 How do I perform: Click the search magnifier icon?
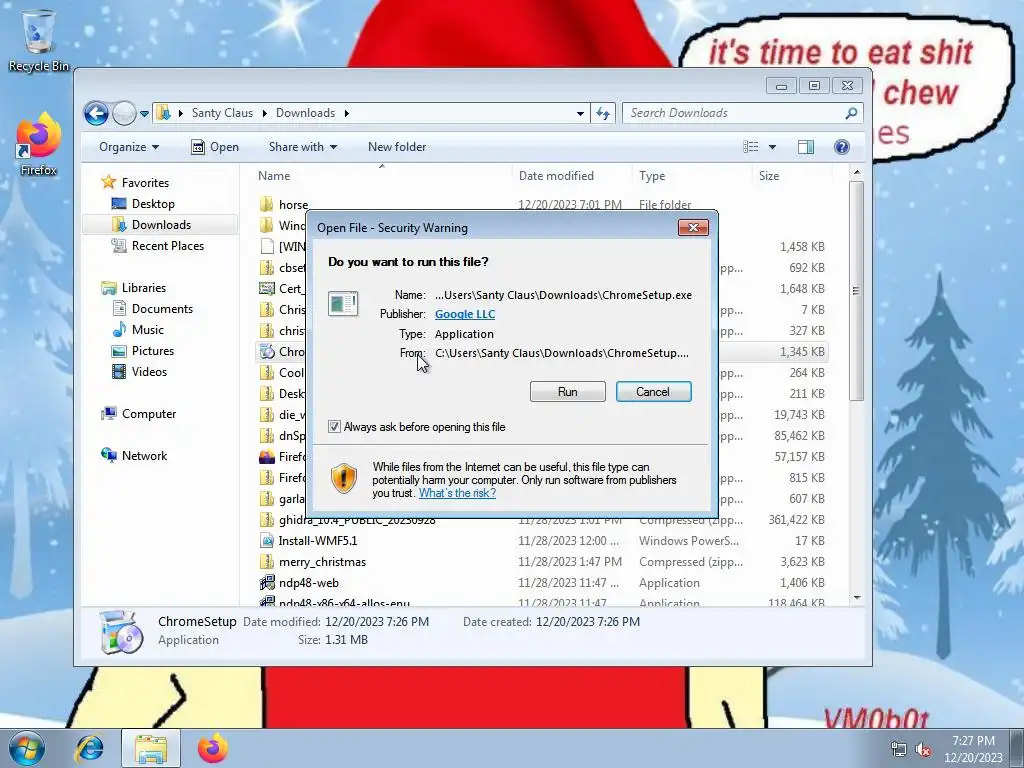pos(851,113)
